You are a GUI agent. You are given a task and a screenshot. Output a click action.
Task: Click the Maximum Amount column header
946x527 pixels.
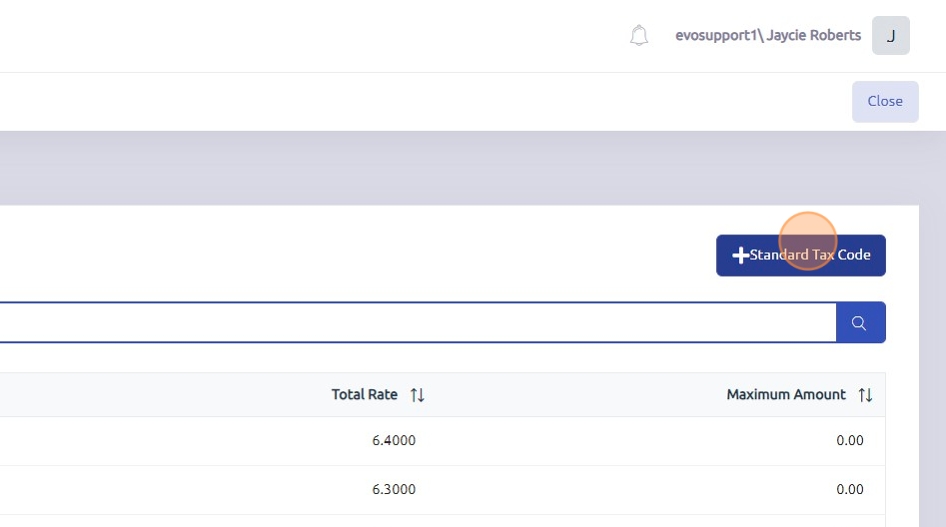pos(786,395)
